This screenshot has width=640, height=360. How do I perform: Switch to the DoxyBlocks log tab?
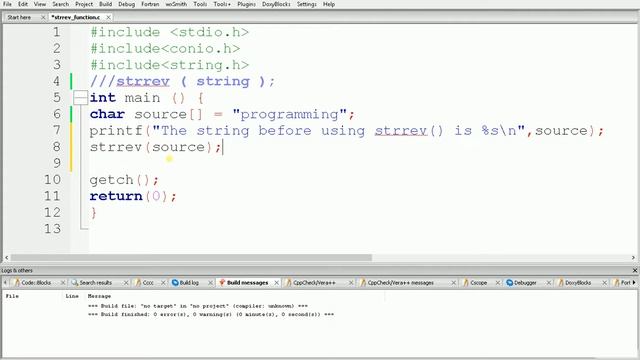tap(578, 282)
